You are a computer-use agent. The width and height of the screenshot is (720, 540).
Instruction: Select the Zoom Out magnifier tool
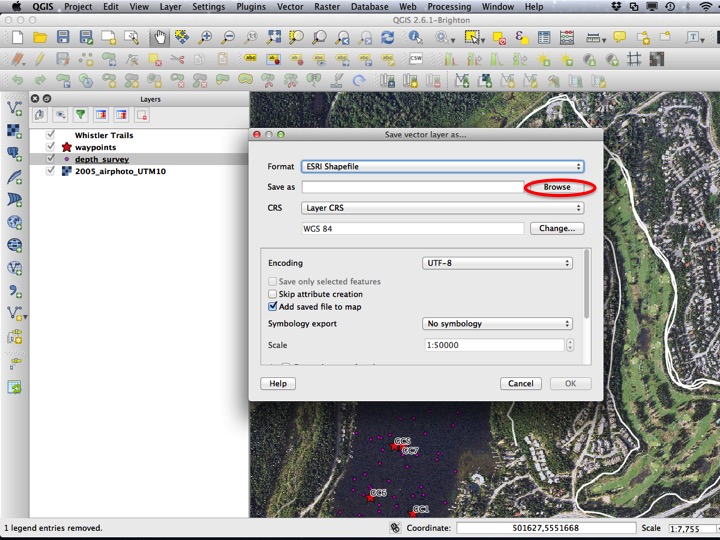[x=228, y=37]
